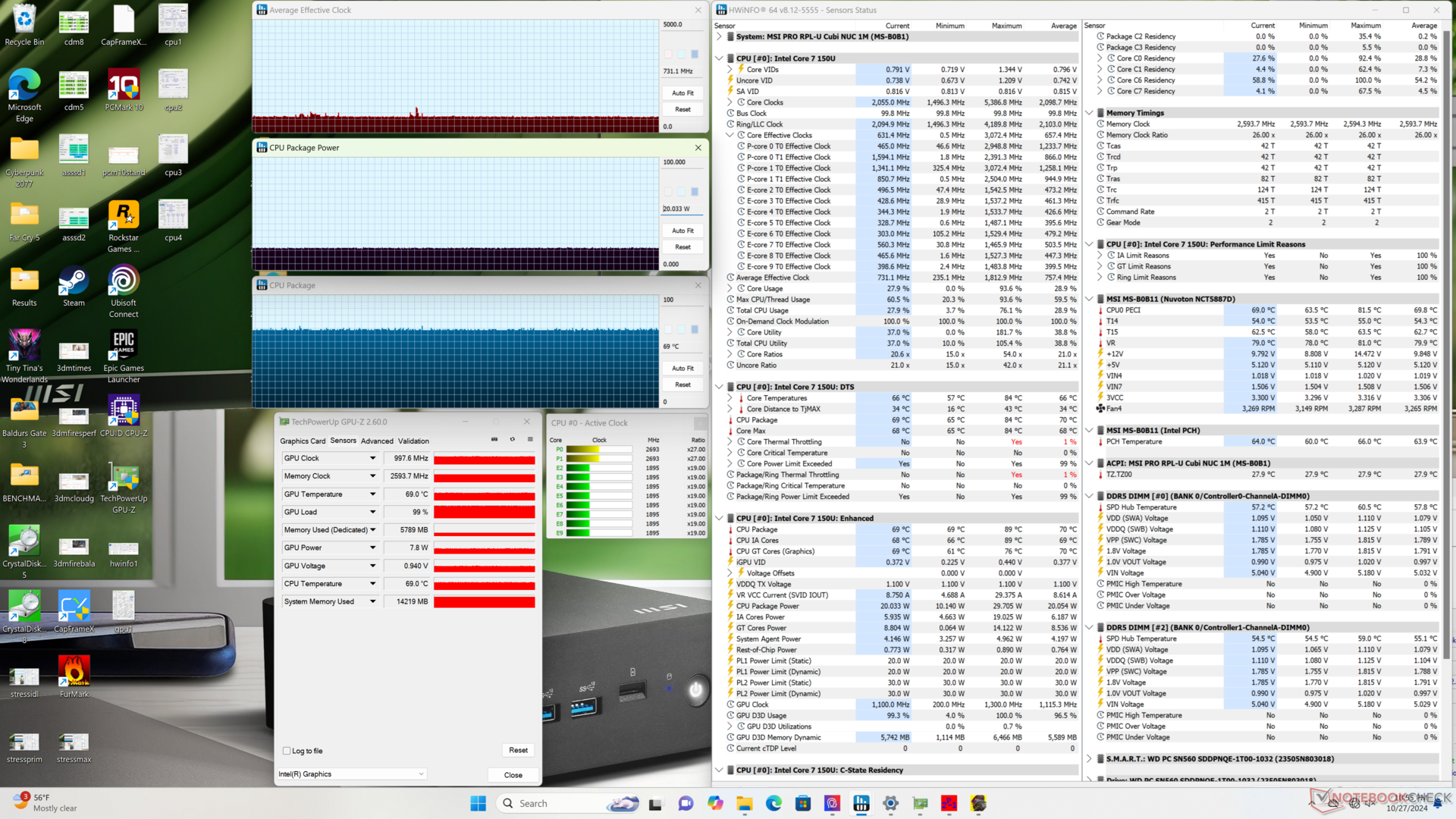Click Reset in the GPU-Z window
The height and width of the screenshot is (819, 1456).
pos(518,750)
